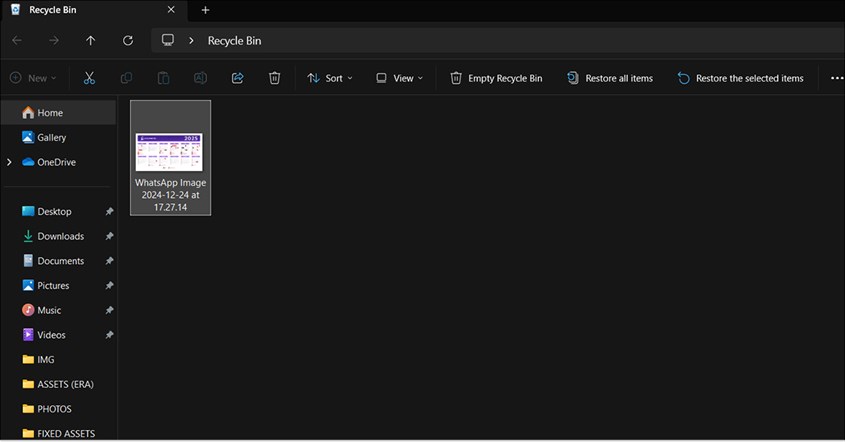Refresh the Recycle Bin view
Image resolution: width=845 pixels, height=442 pixels.
tap(128, 40)
